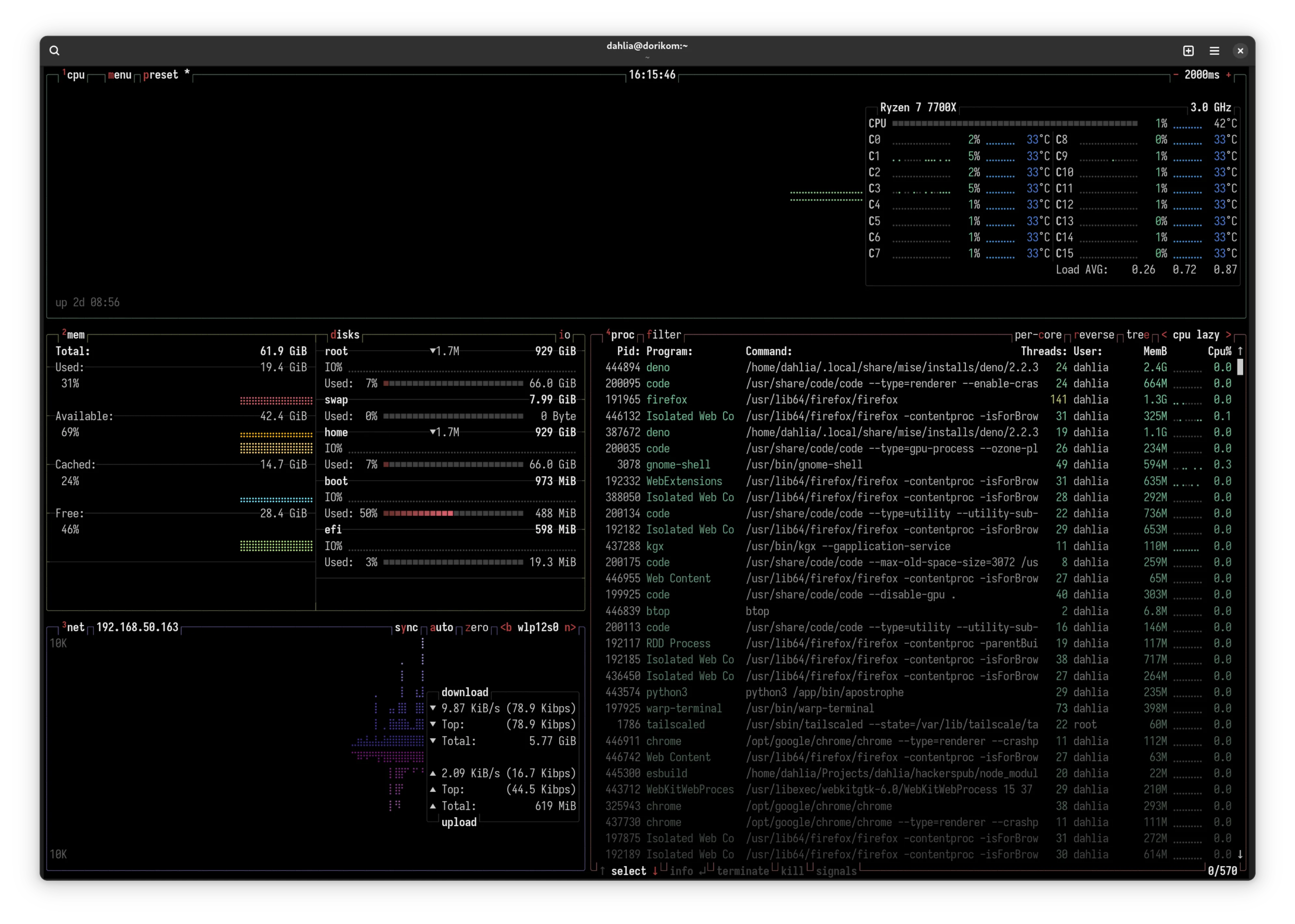
Task: Select deno process 444894
Action: coord(918,367)
